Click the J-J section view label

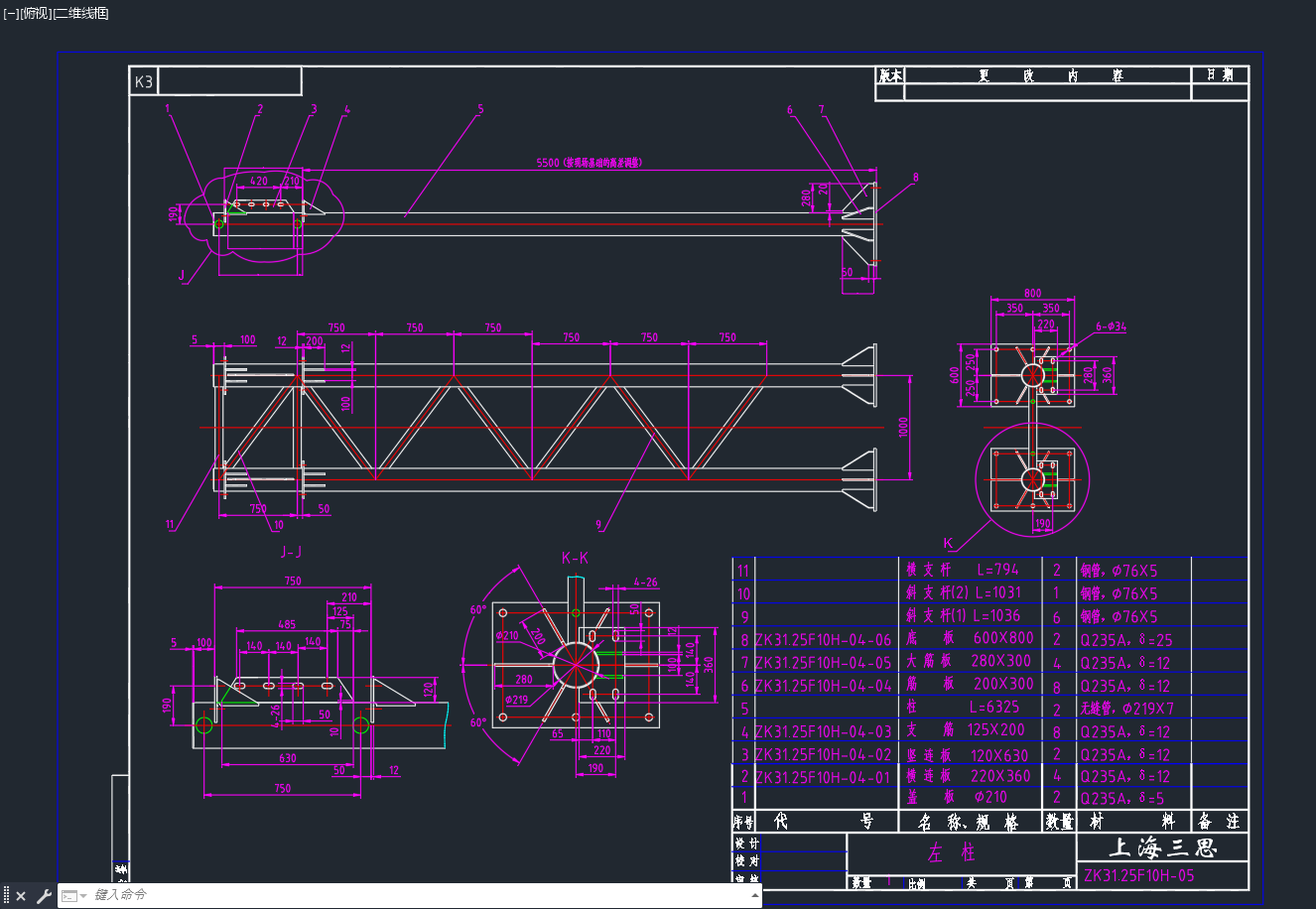click(291, 552)
